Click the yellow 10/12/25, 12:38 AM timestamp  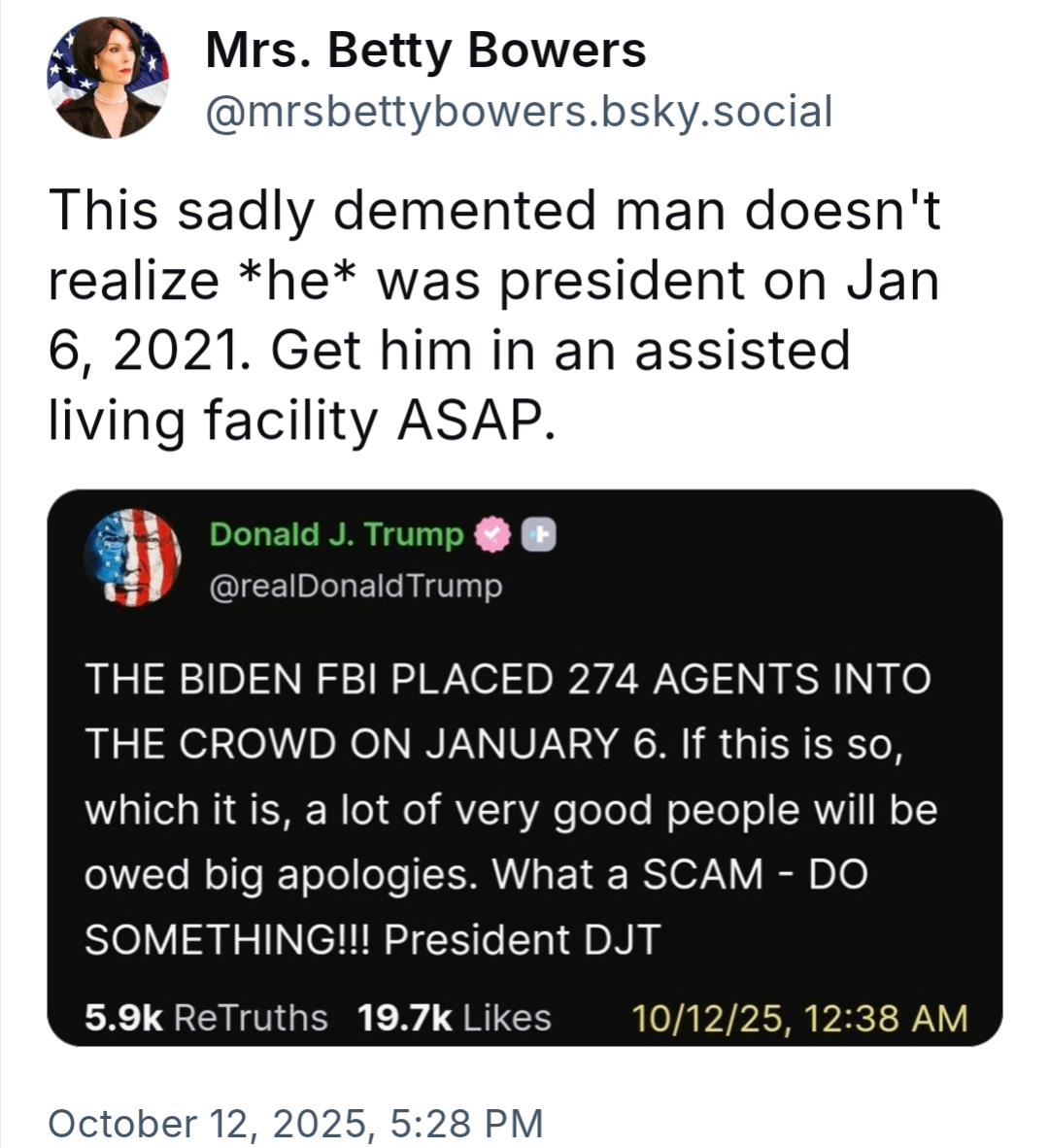[x=799, y=1018]
